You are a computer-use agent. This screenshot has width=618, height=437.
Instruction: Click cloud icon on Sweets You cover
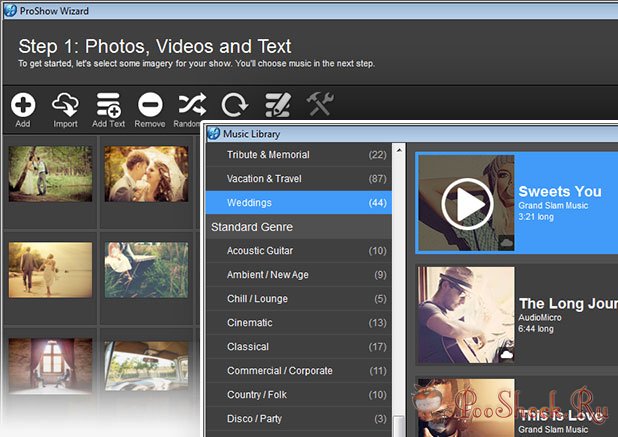click(506, 242)
